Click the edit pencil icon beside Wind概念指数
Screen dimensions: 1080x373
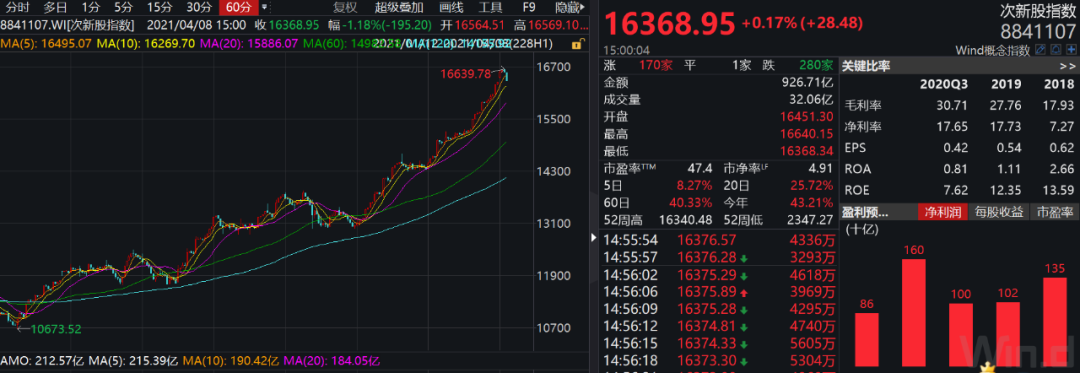[1040, 50]
